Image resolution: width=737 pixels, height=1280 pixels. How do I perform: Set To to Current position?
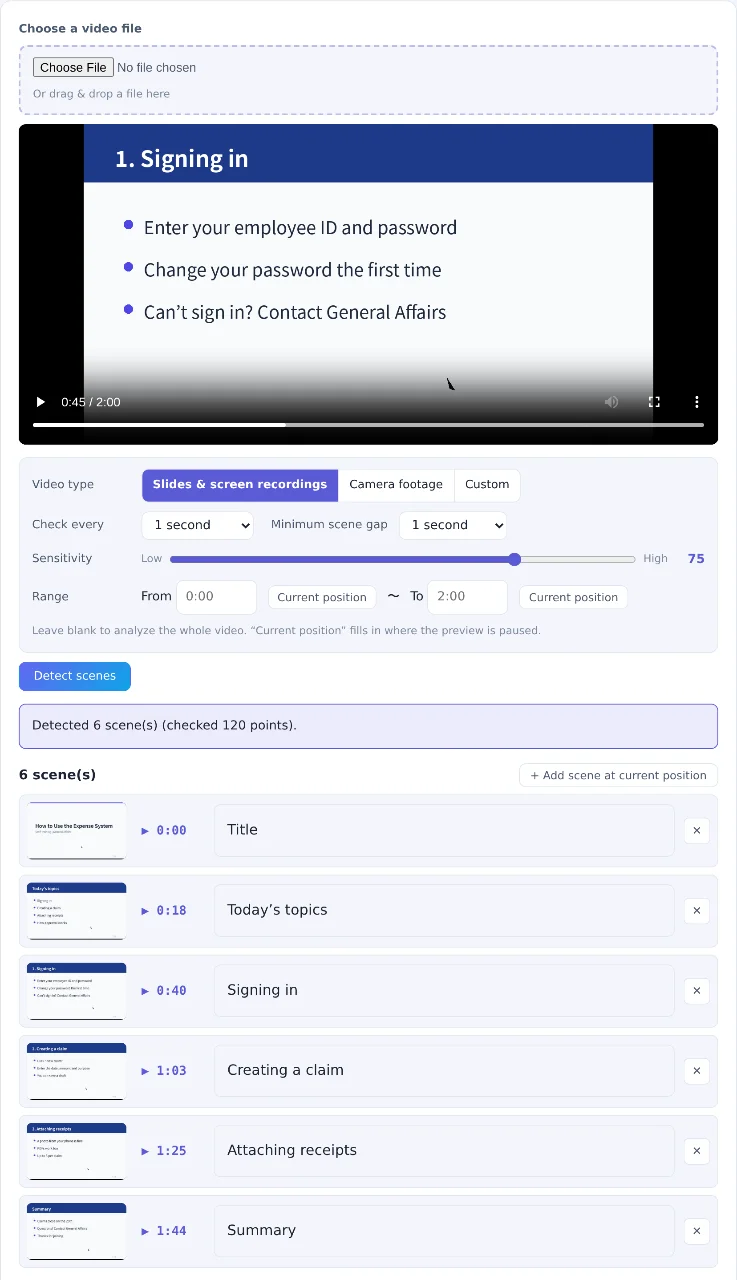[574, 598]
